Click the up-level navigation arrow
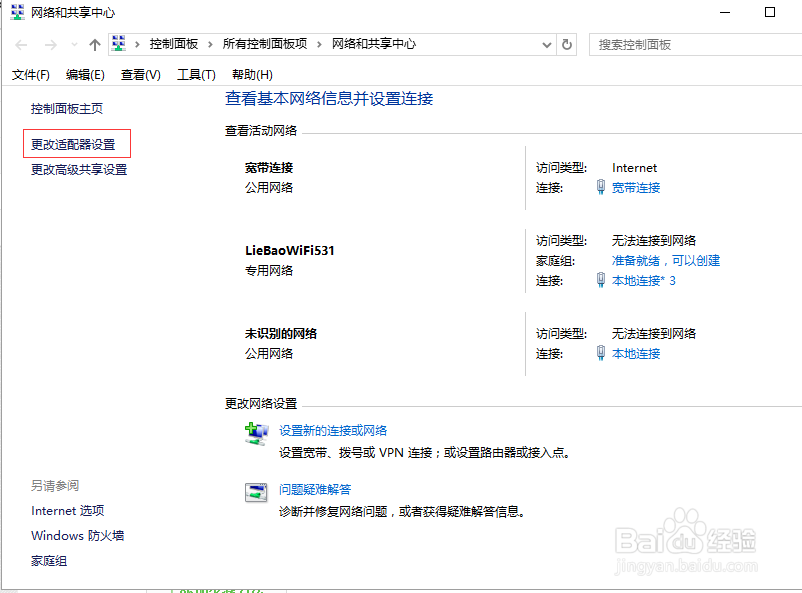 95,43
